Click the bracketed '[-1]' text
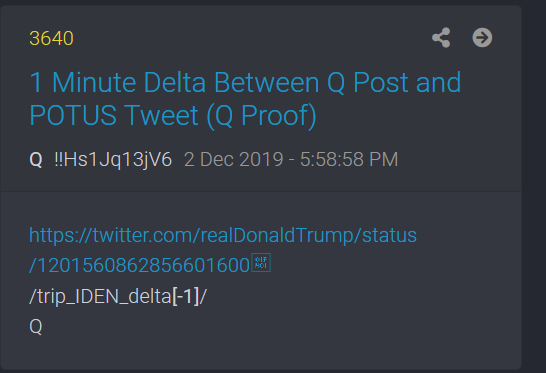The width and height of the screenshot is (546, 373). point(186,296)
